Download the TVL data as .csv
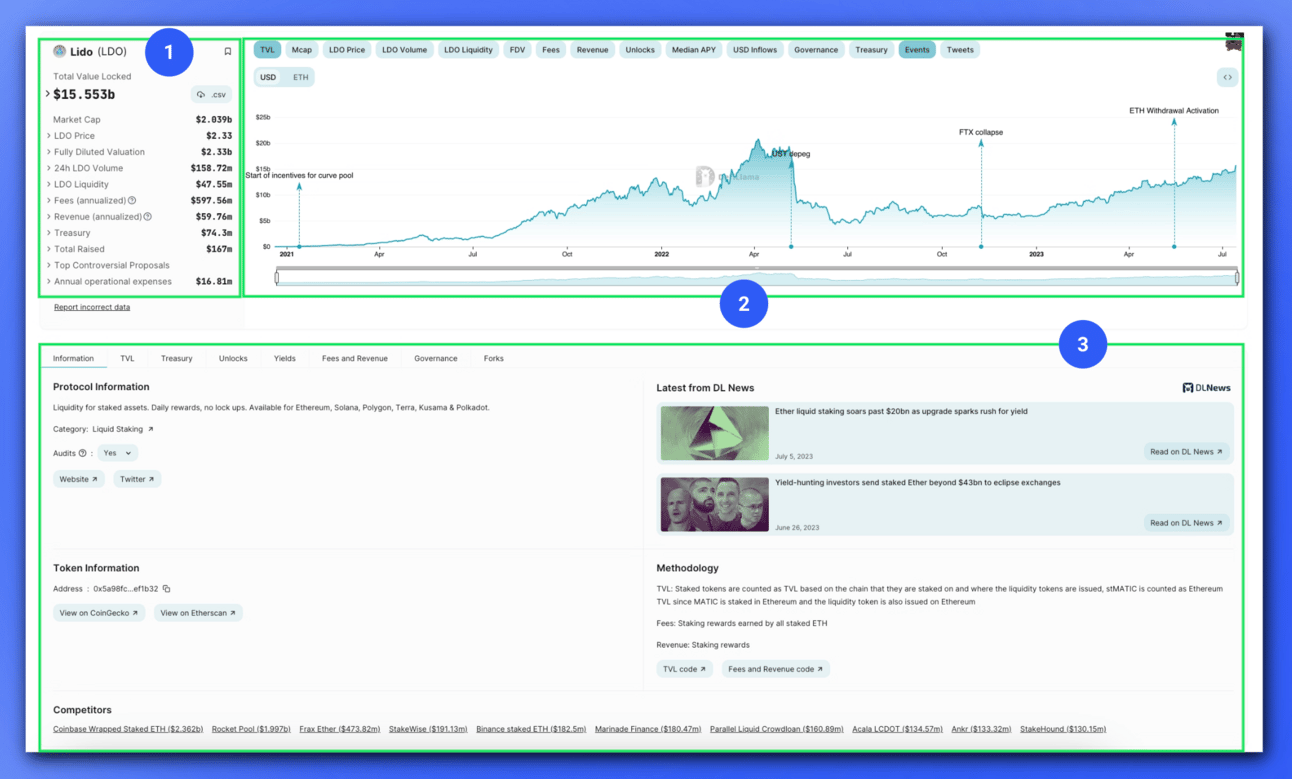This screenshot has width=1292, height=779. (211, 95)
